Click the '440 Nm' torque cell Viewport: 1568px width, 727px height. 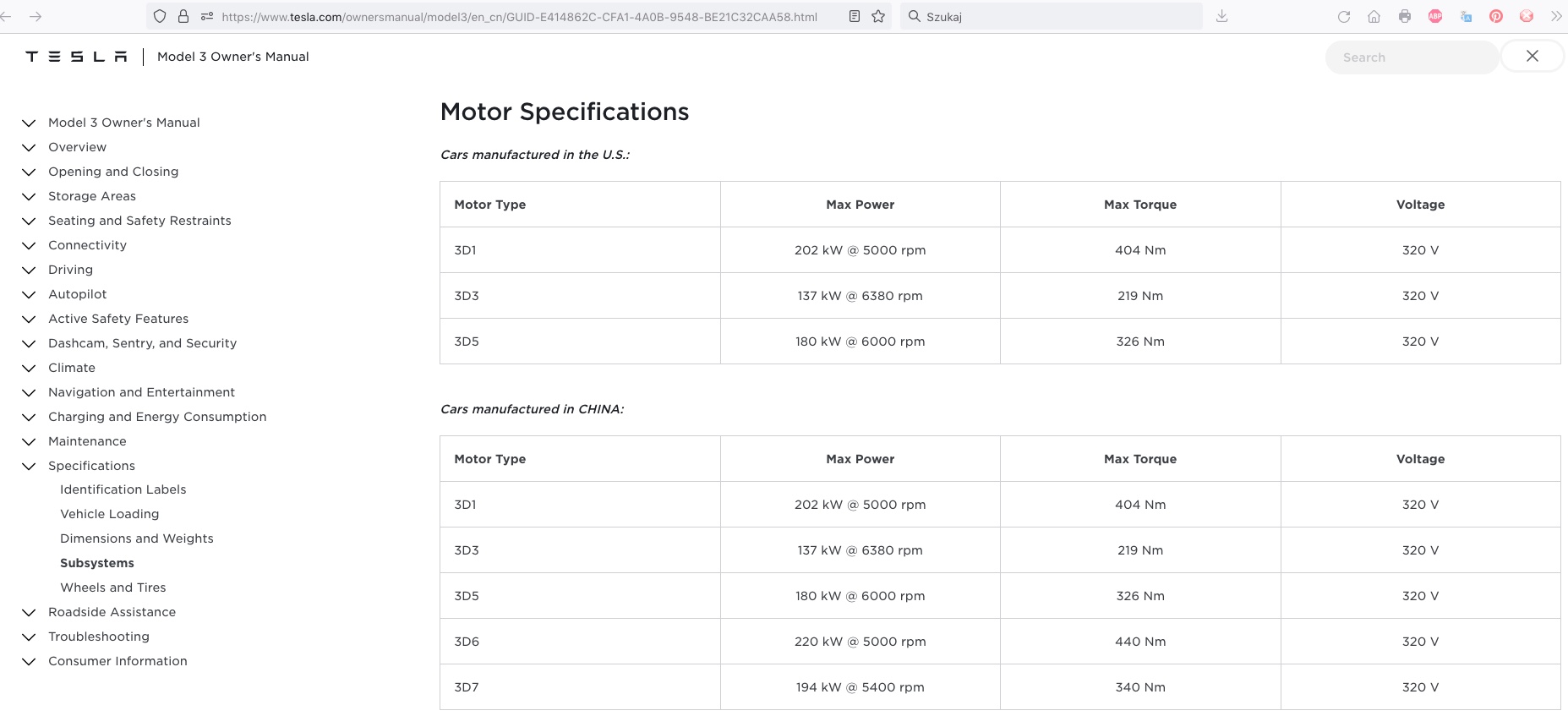(1140, 642)
